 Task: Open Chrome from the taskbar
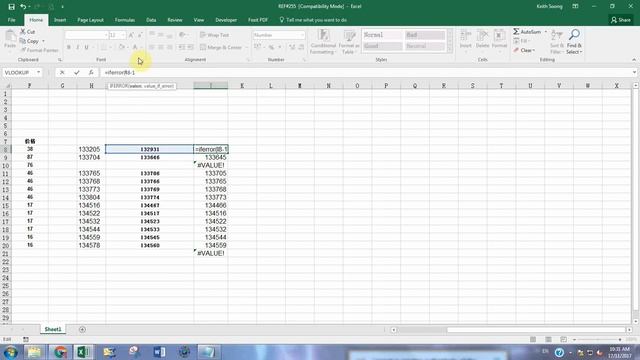60,352
